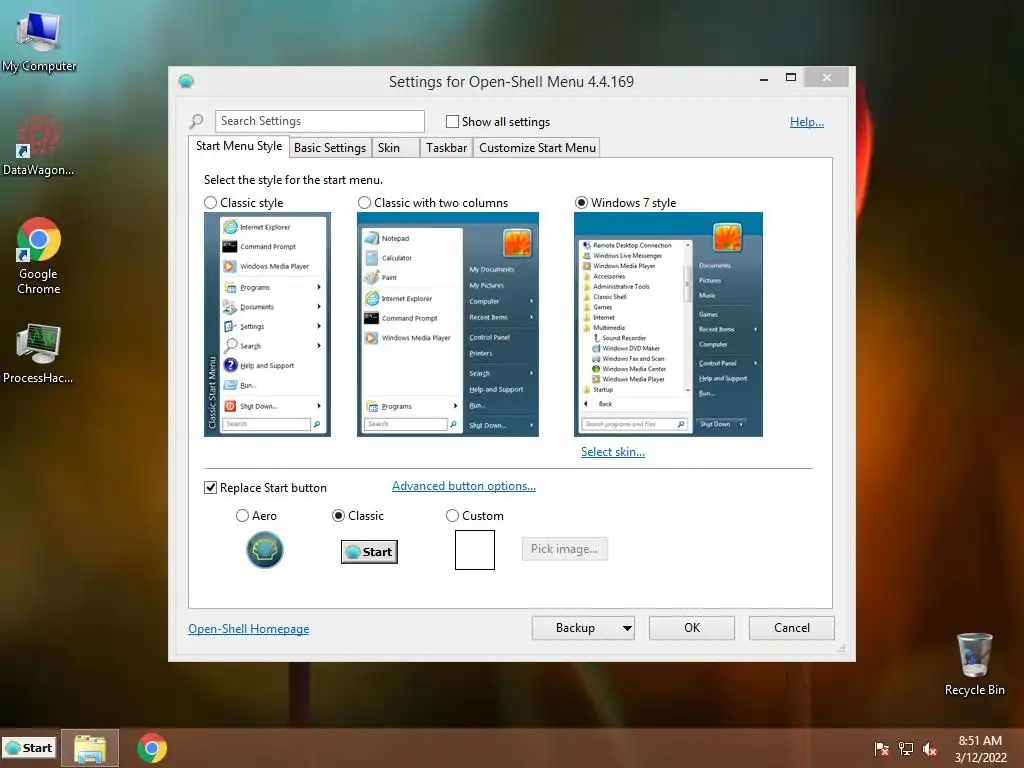The height and width of the screenshot is (768, 1024).
Task: Open File Explorer from the taskbar
Action: coord(90,748)
